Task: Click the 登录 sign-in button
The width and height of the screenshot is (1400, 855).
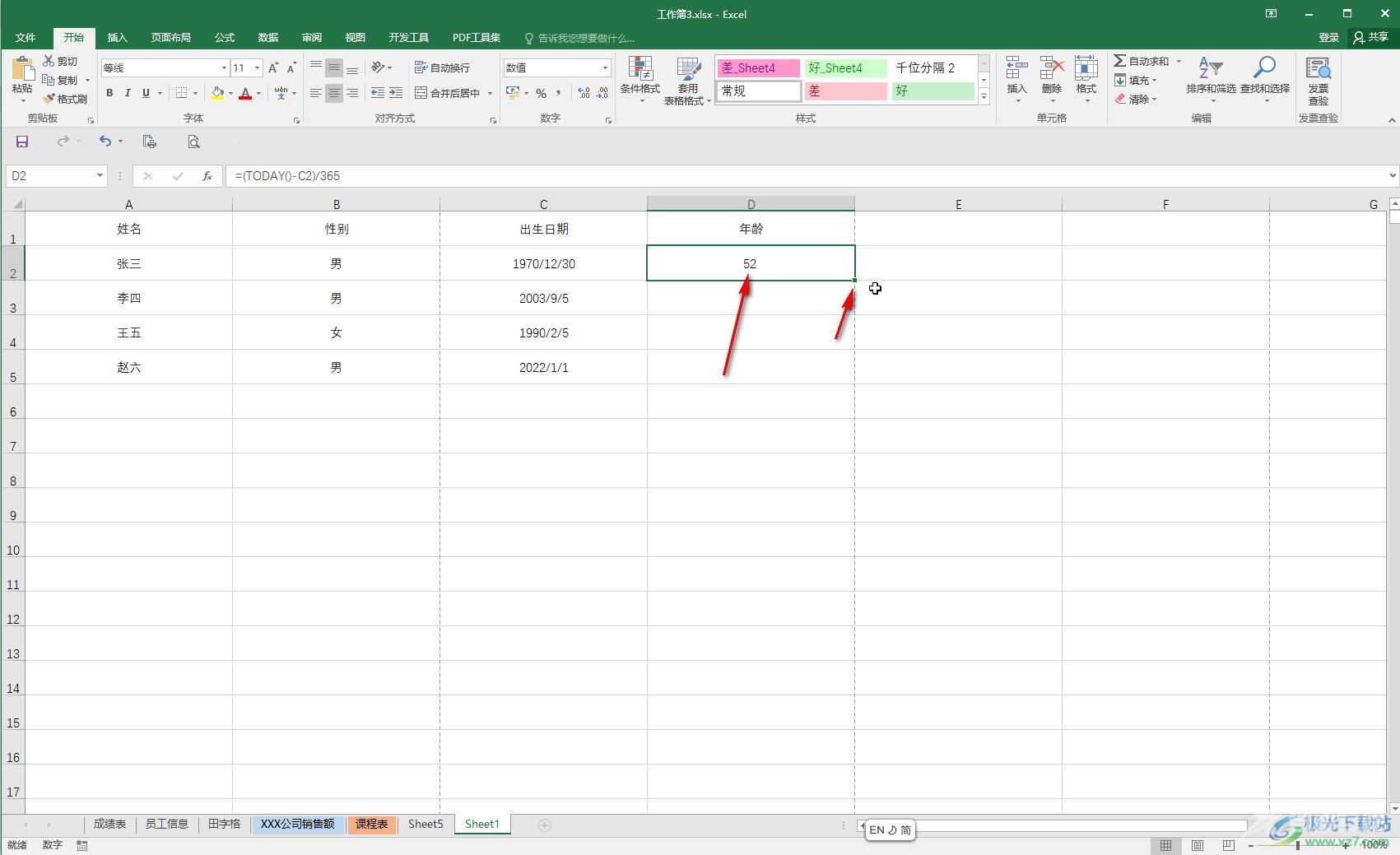Action: pyautogui.click(x=1328, y=38)
